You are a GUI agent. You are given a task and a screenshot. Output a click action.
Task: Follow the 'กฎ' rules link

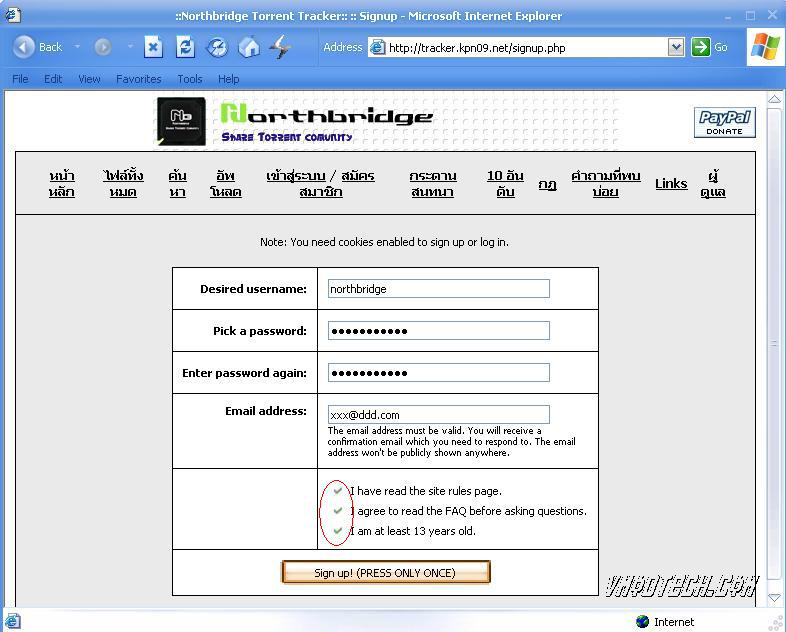[547, 184]
